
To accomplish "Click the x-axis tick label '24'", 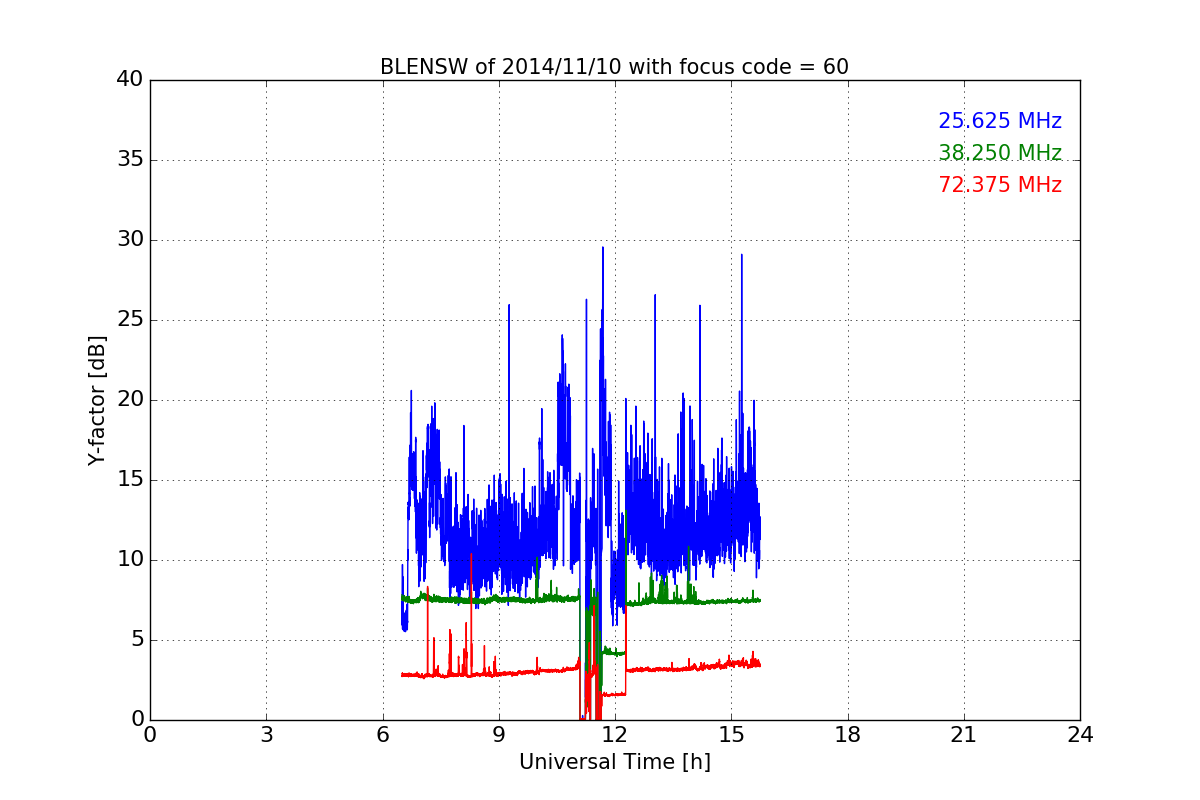I will 1080,735.
